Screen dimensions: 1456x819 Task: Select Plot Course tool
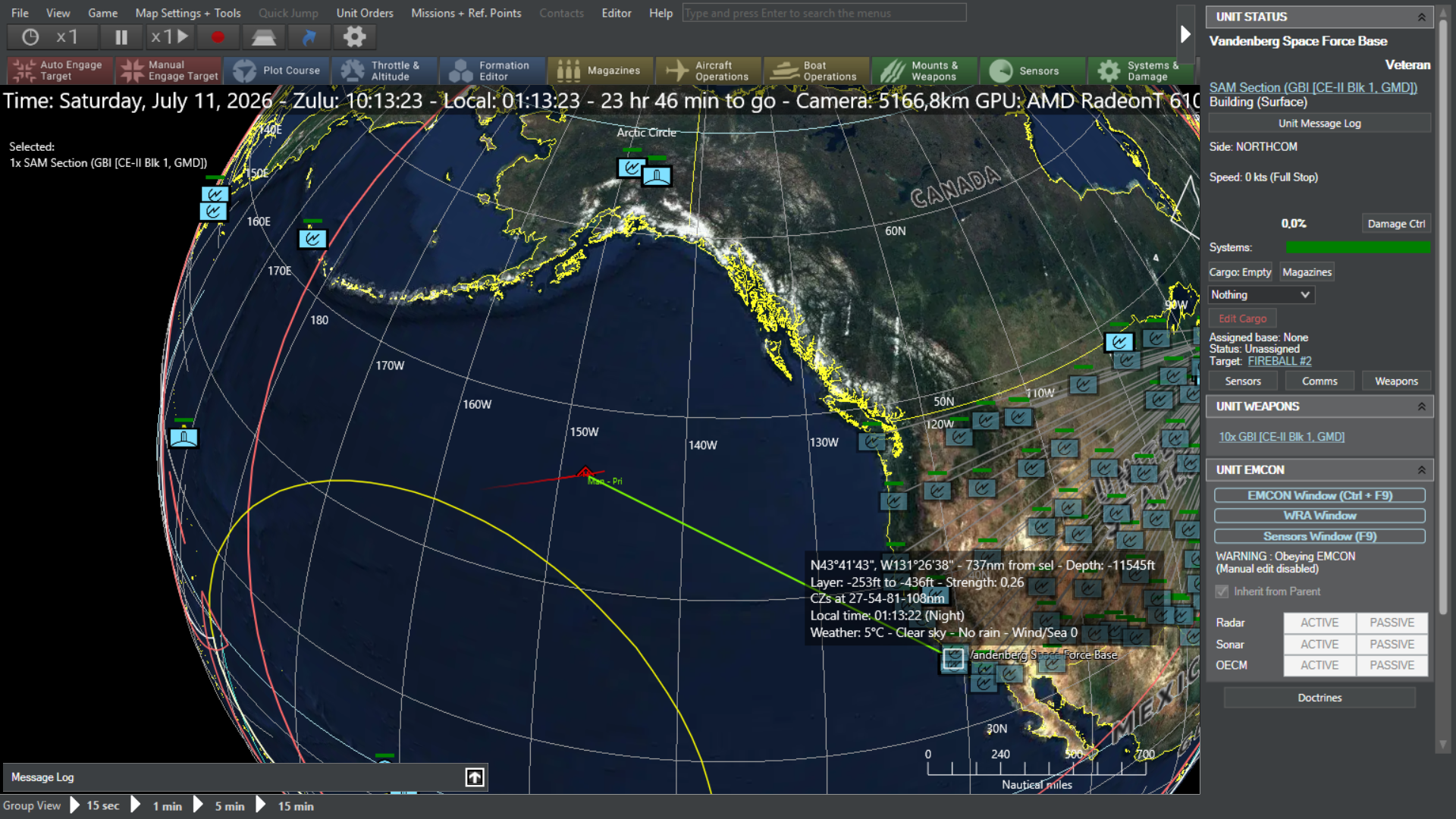pos(277,71)
